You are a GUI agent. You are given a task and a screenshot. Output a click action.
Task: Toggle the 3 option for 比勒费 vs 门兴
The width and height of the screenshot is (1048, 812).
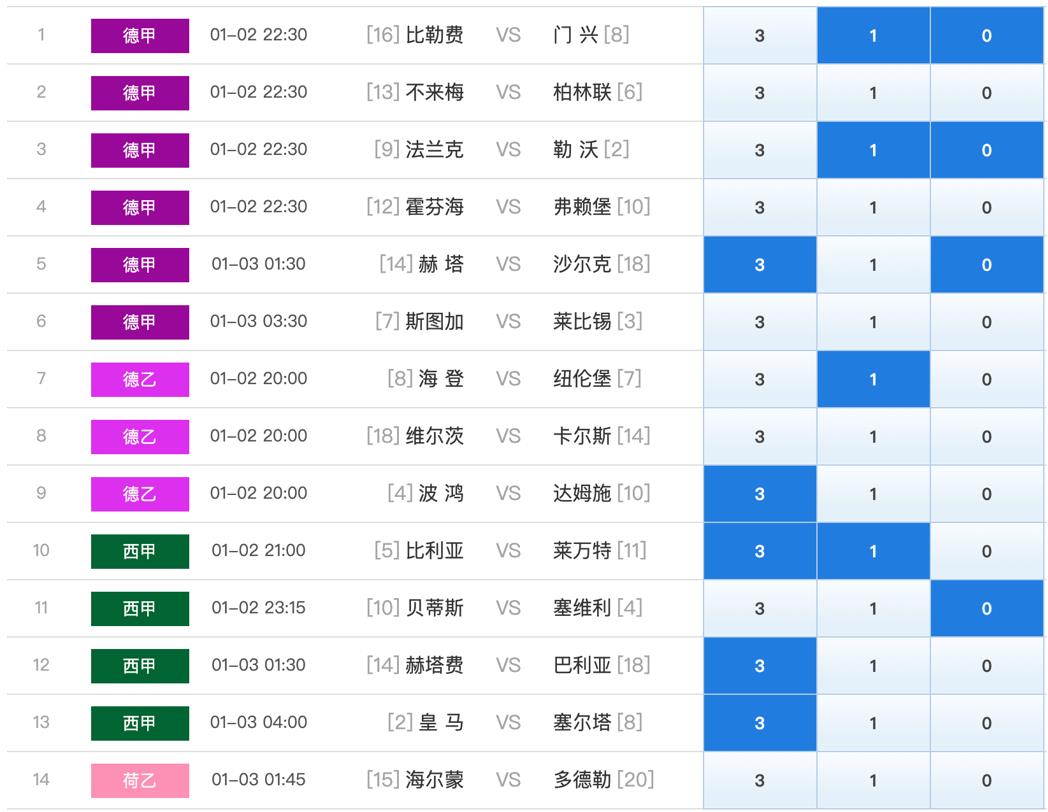click(x=759, y=35)
